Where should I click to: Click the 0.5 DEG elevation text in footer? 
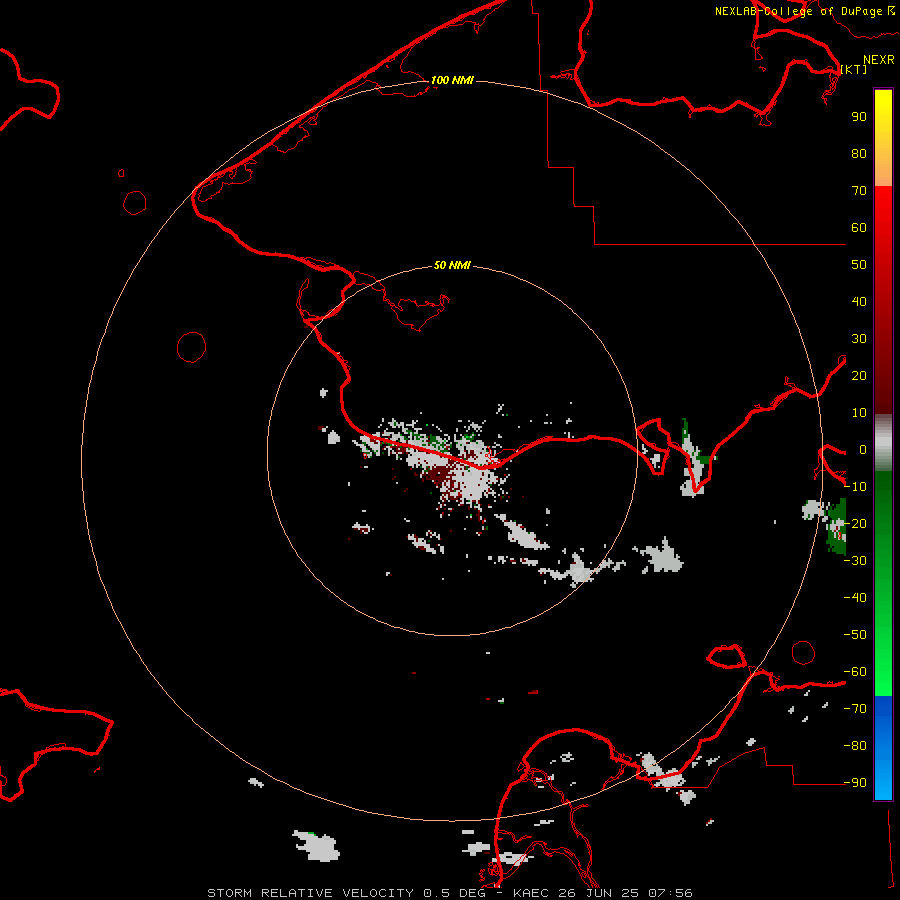click(455, 893)
